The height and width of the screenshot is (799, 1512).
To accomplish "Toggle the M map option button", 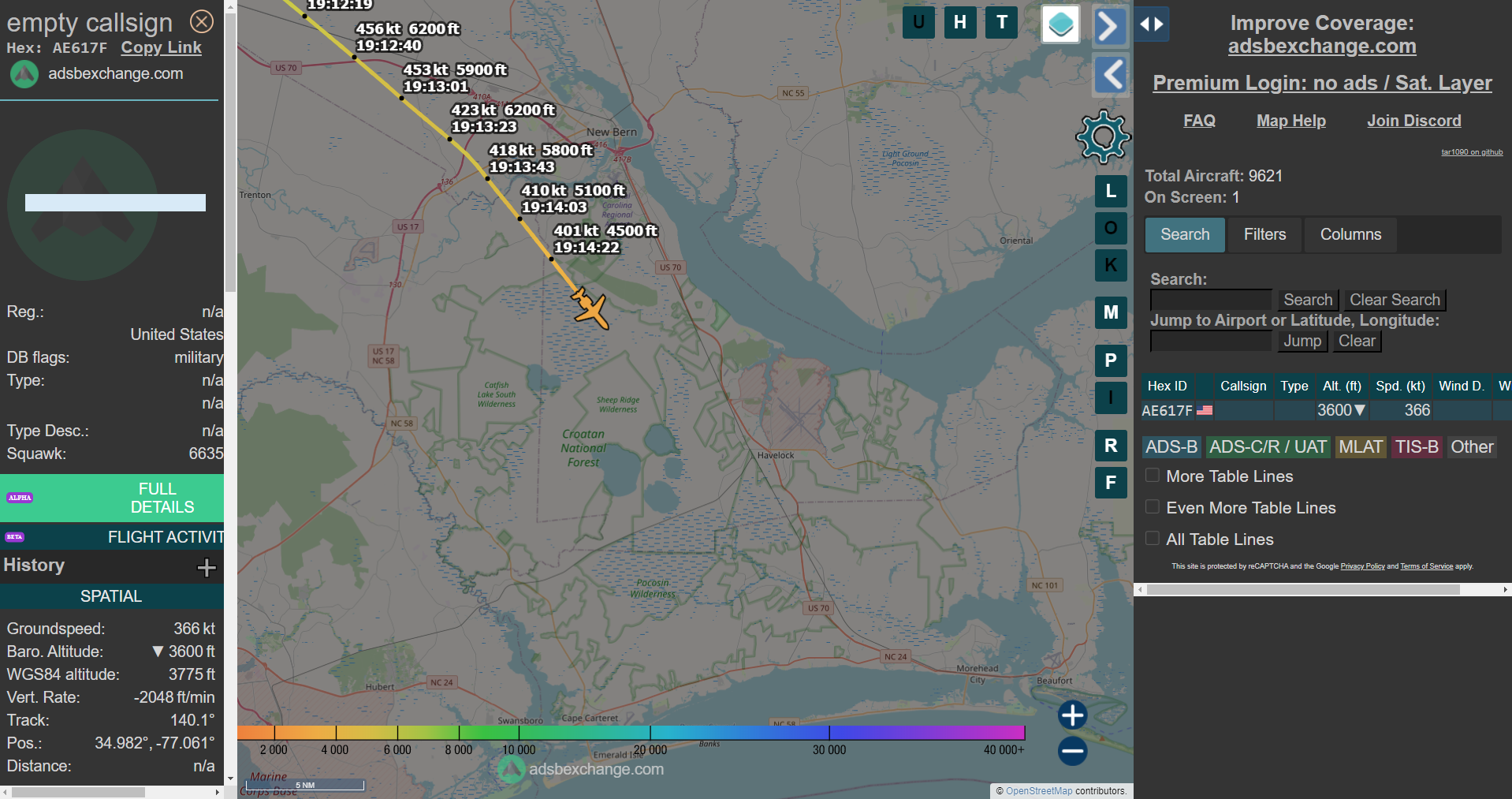I will pos(1111,312).
